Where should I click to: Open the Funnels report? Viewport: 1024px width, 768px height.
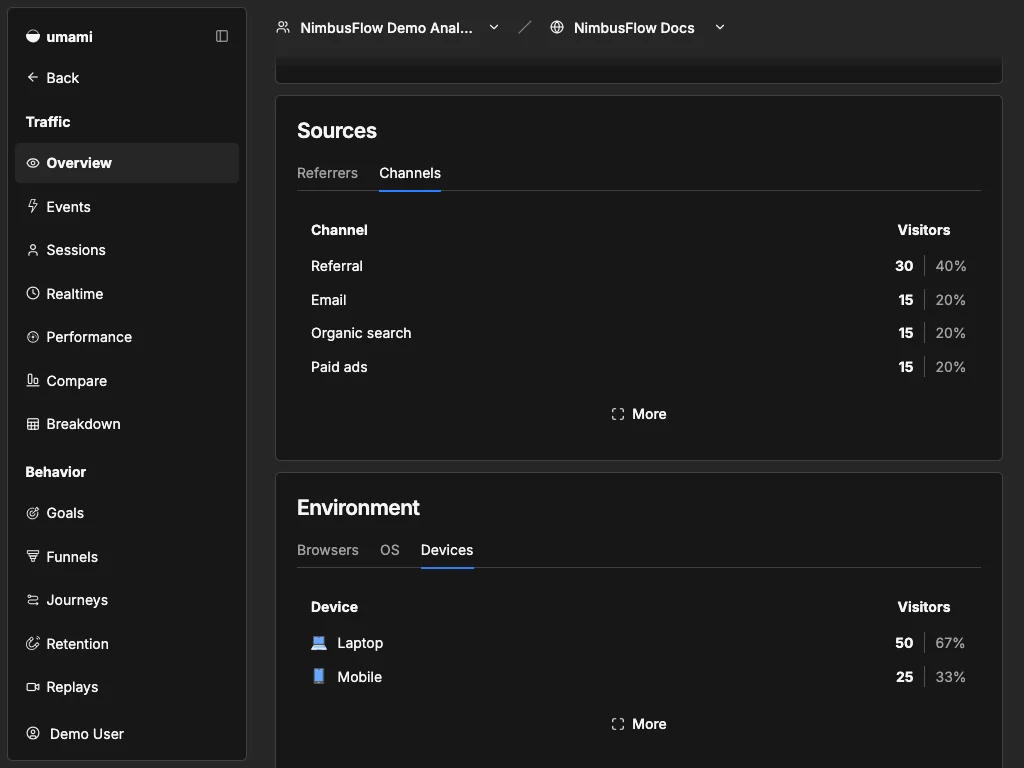pyautogui.click(x=127, y=556)
